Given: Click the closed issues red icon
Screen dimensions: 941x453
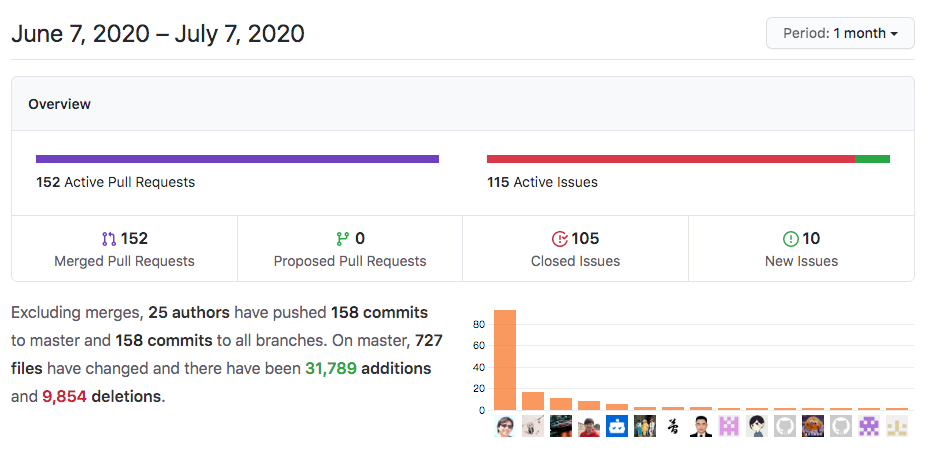Looking at the screenshot, I should (x=559, y=239).
